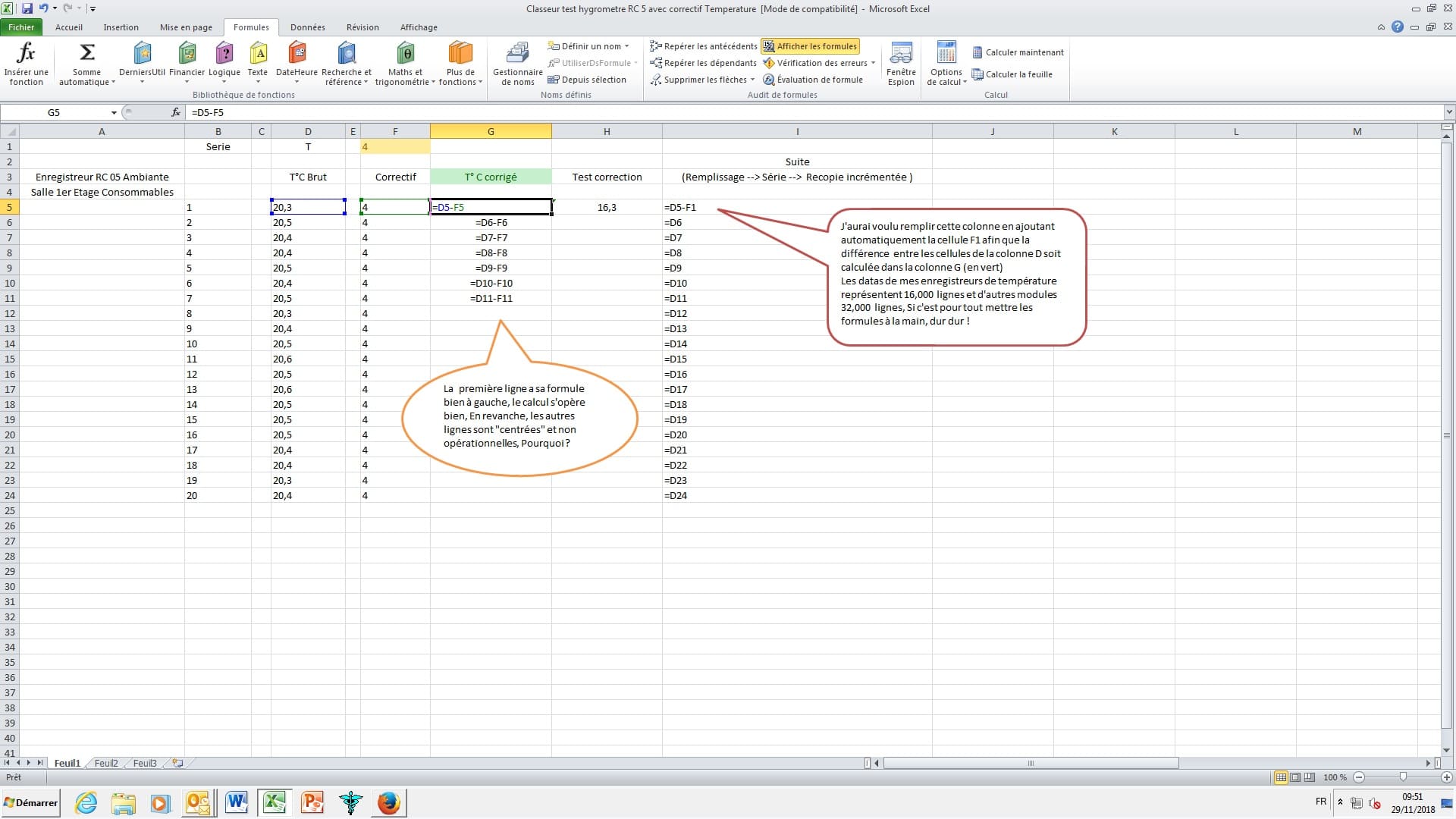Switch to Normal view button in status bar
Screen dimensions: 1456x819
[1281, 777]
